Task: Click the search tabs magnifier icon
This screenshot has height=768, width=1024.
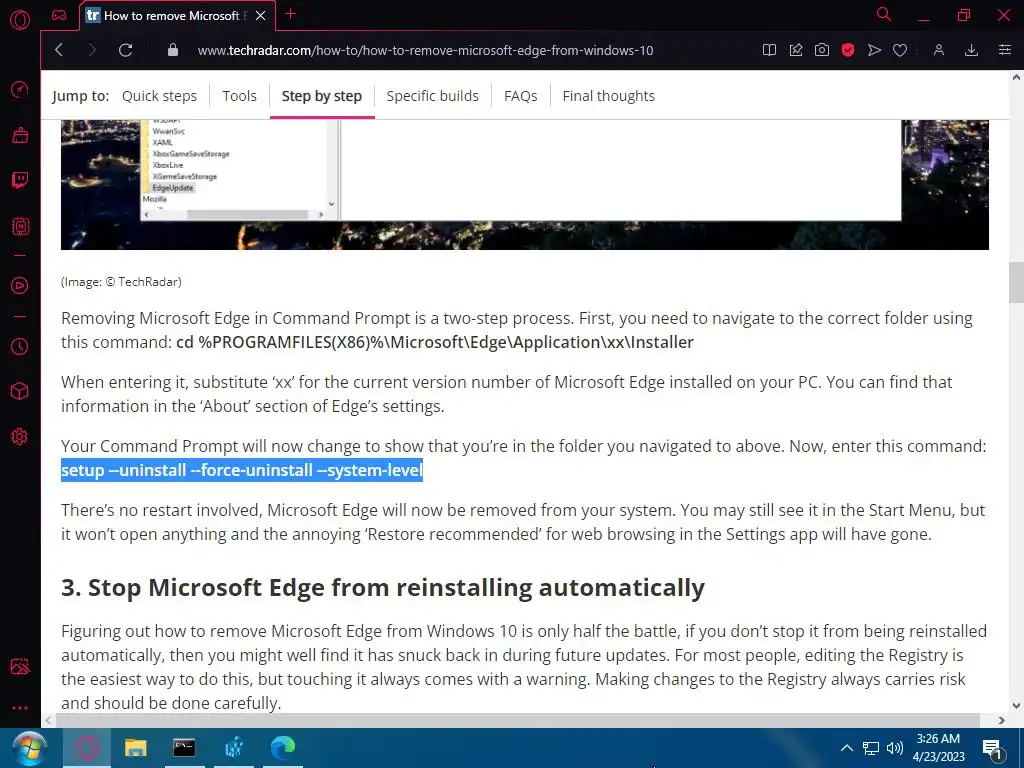Action: [x=884, y=14]
